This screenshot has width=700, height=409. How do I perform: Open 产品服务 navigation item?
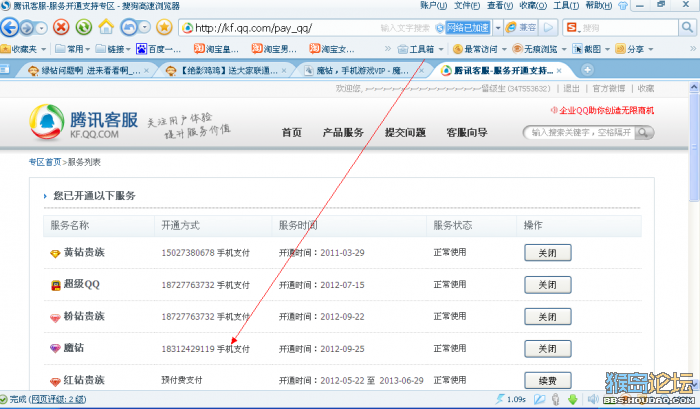(343, 133)
